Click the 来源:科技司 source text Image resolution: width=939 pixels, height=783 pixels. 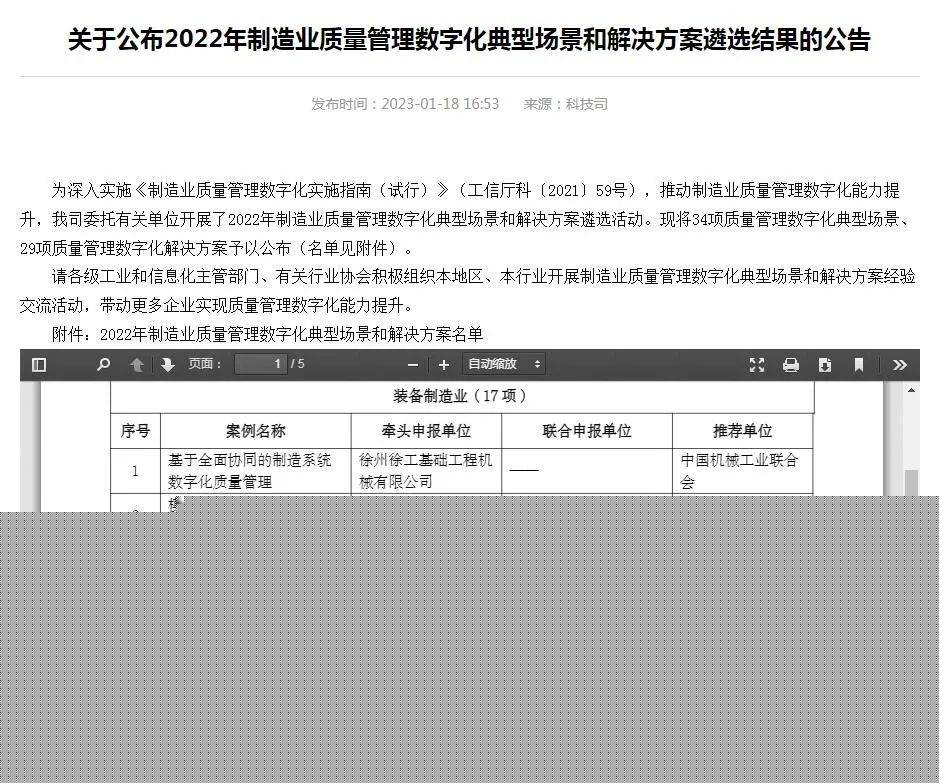(x=565, y=104)
